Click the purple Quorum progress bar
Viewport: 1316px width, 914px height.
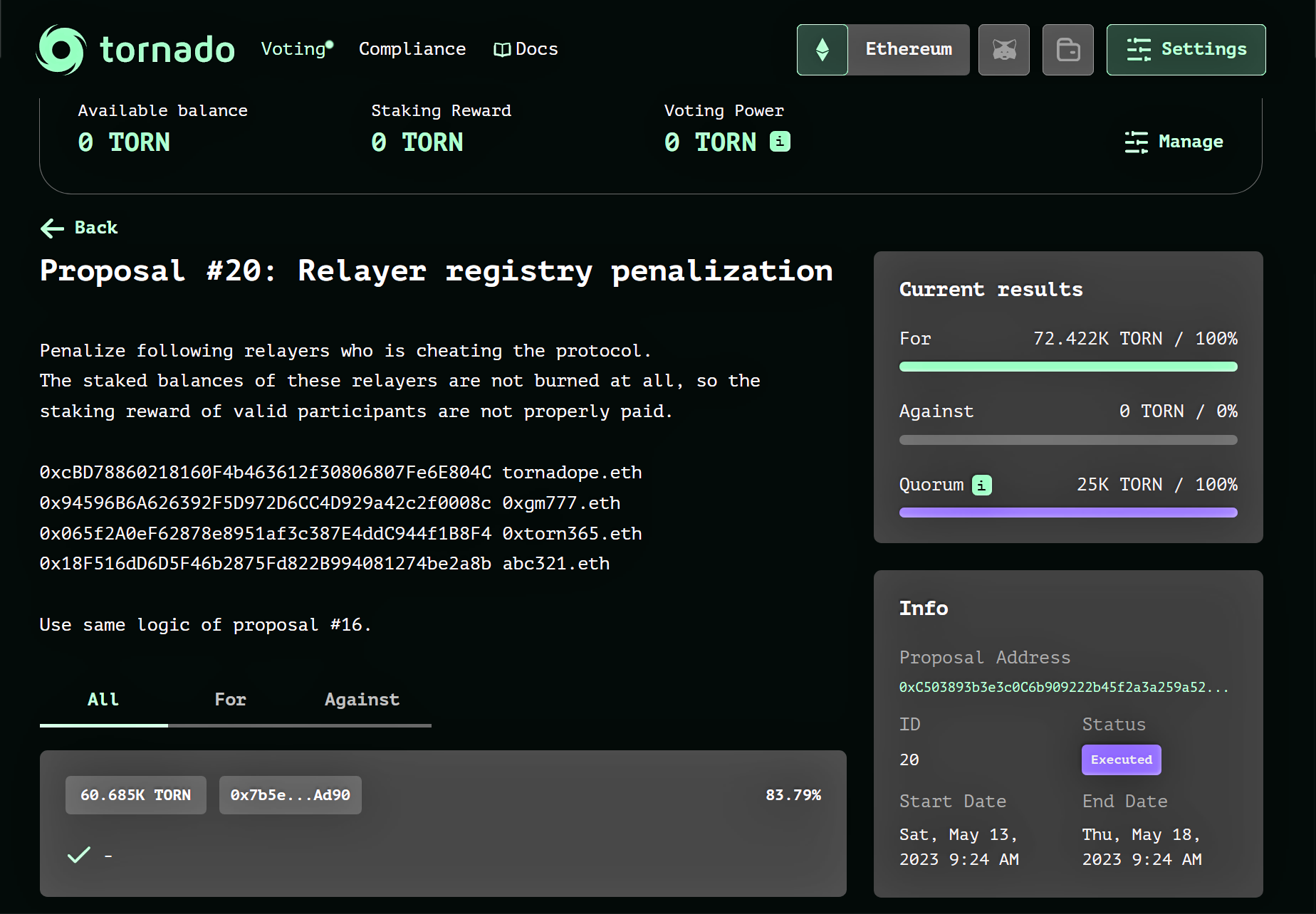(x=1068, y=513)
